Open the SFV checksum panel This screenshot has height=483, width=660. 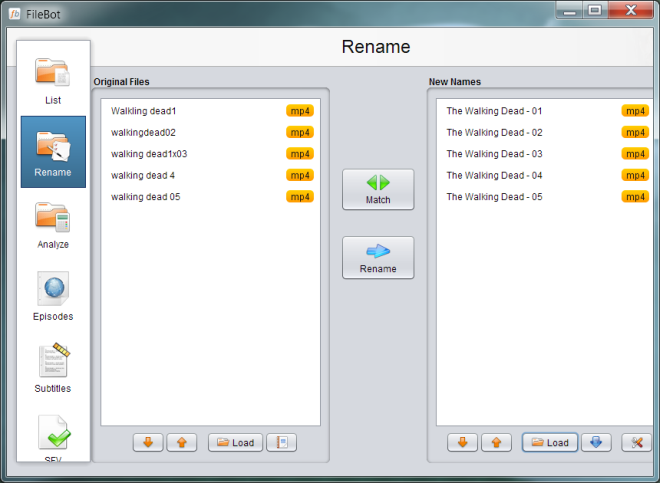pos(53,438)
